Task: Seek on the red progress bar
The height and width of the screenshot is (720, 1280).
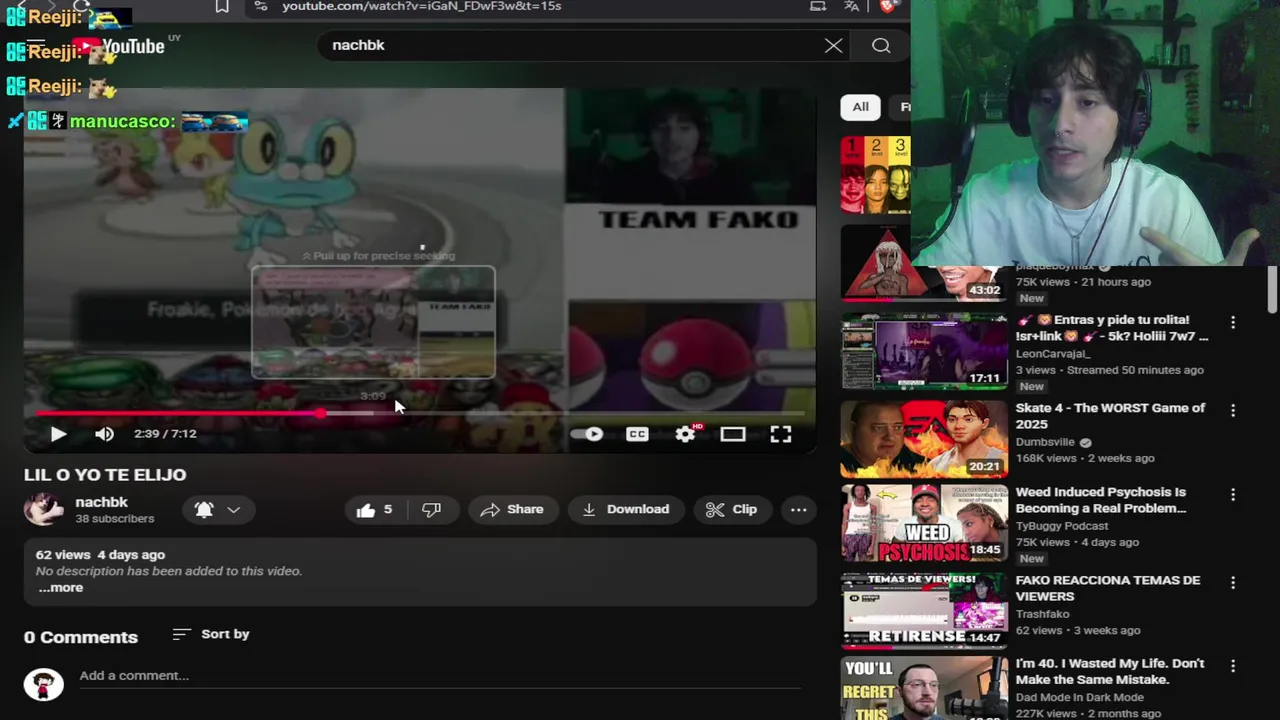Action: click(420, 412)
